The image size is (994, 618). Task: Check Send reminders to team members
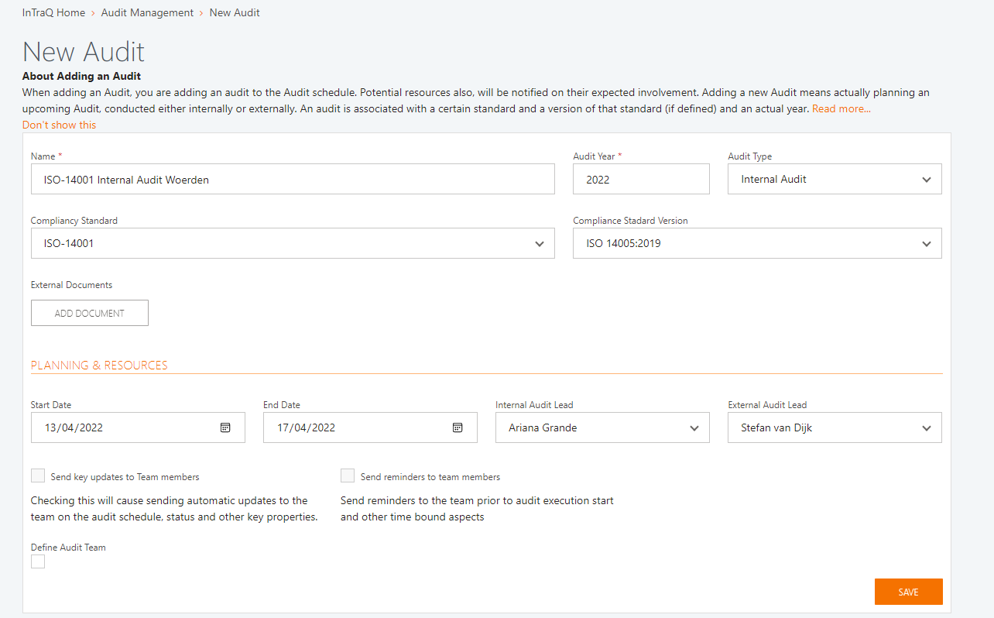(x=347, y=476)
